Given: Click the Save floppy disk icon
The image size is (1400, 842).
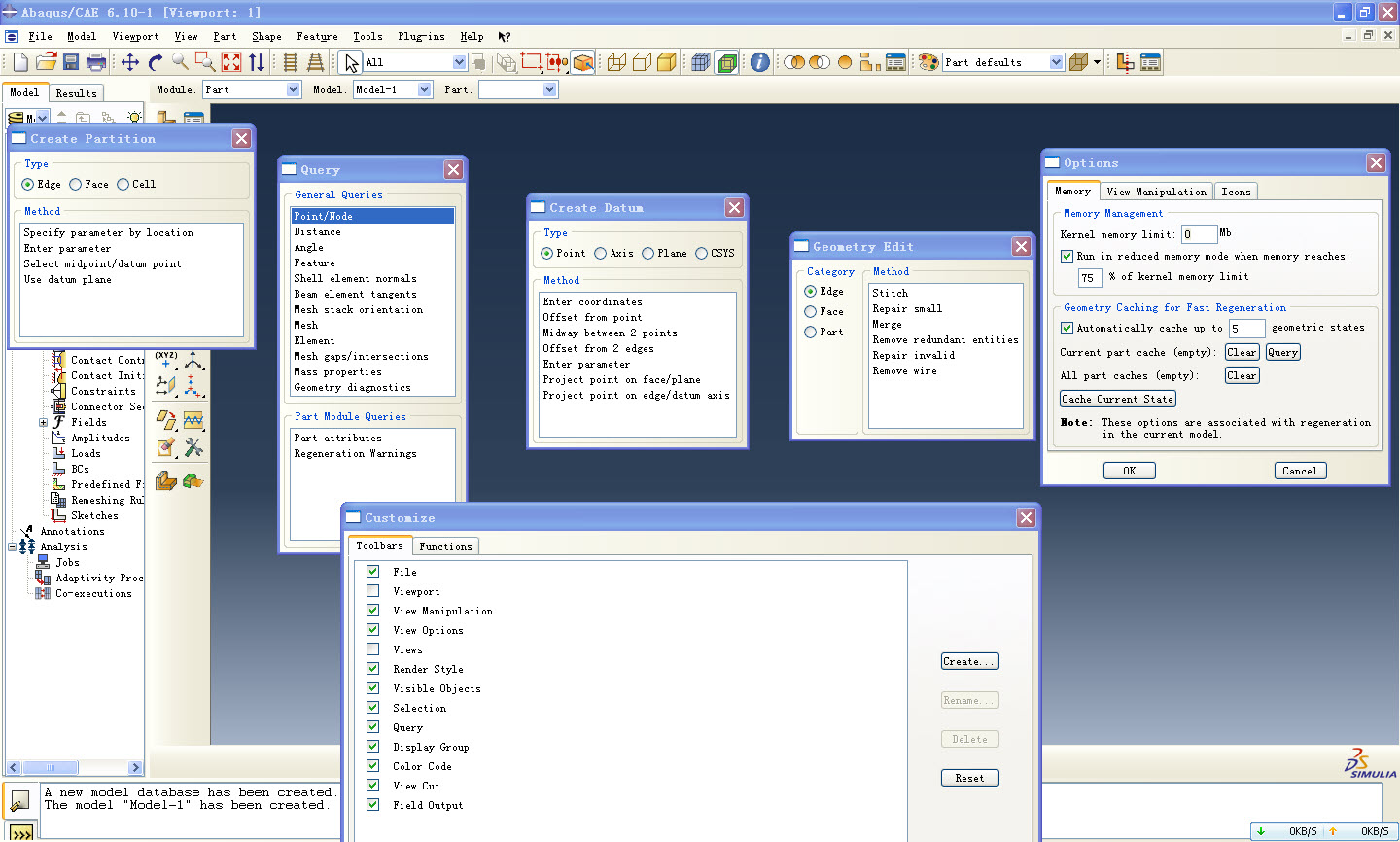Looking at the screenshot, I should 71,62.
